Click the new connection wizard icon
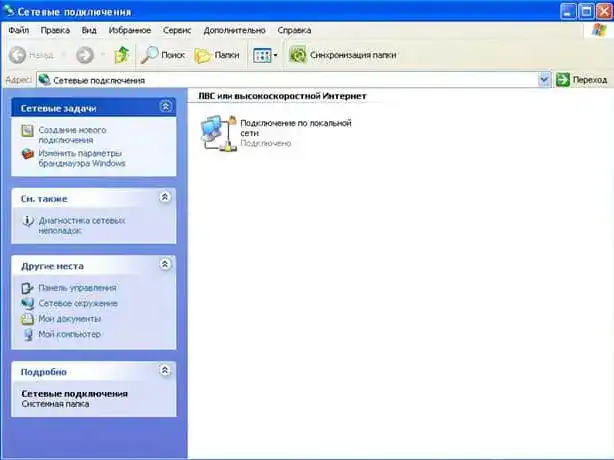Viewport: 614px width, 460px height. point(27,131)
